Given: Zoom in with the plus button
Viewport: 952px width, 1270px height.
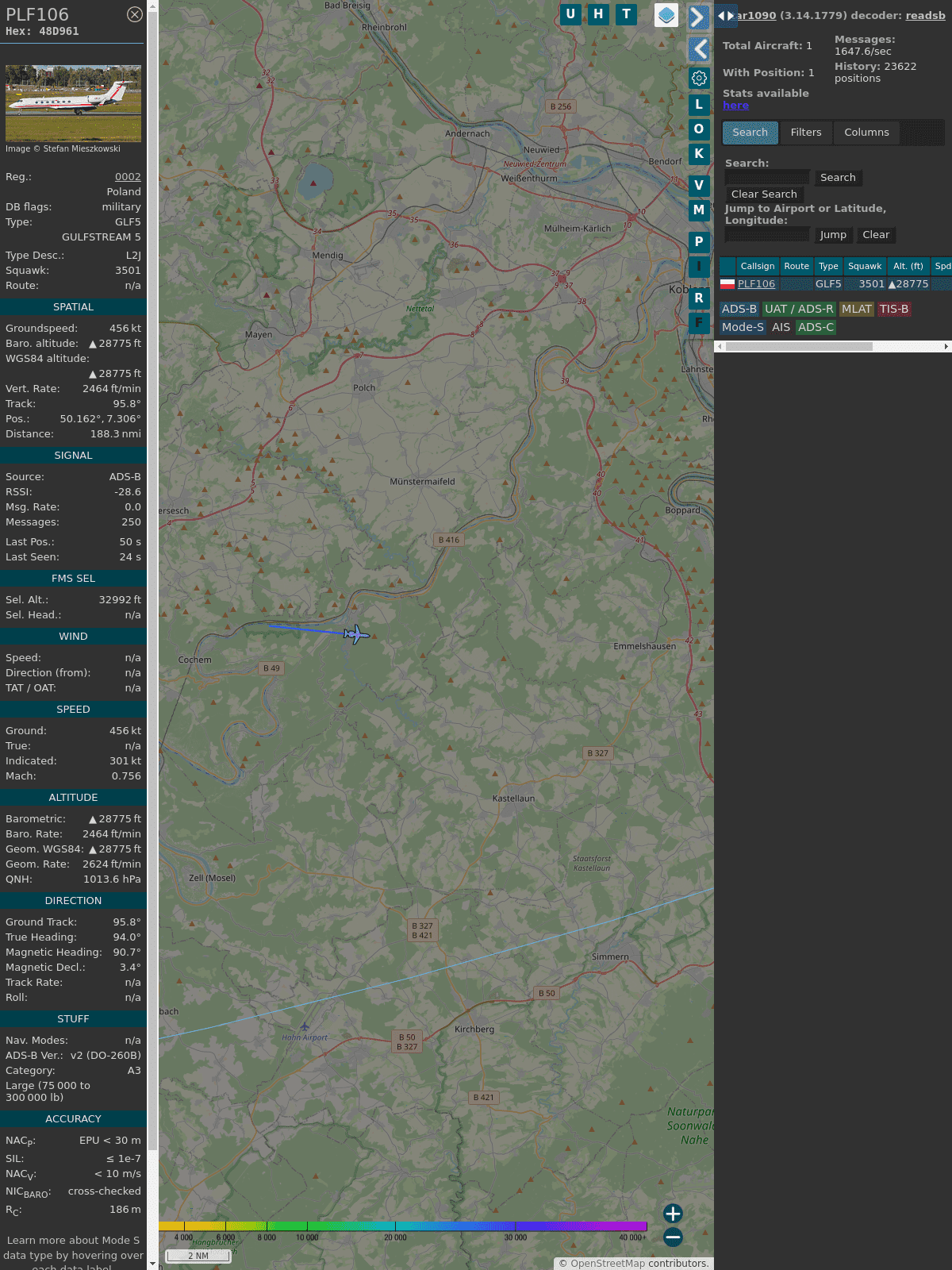Looking at the screenshot, I should click(673, 1213).
